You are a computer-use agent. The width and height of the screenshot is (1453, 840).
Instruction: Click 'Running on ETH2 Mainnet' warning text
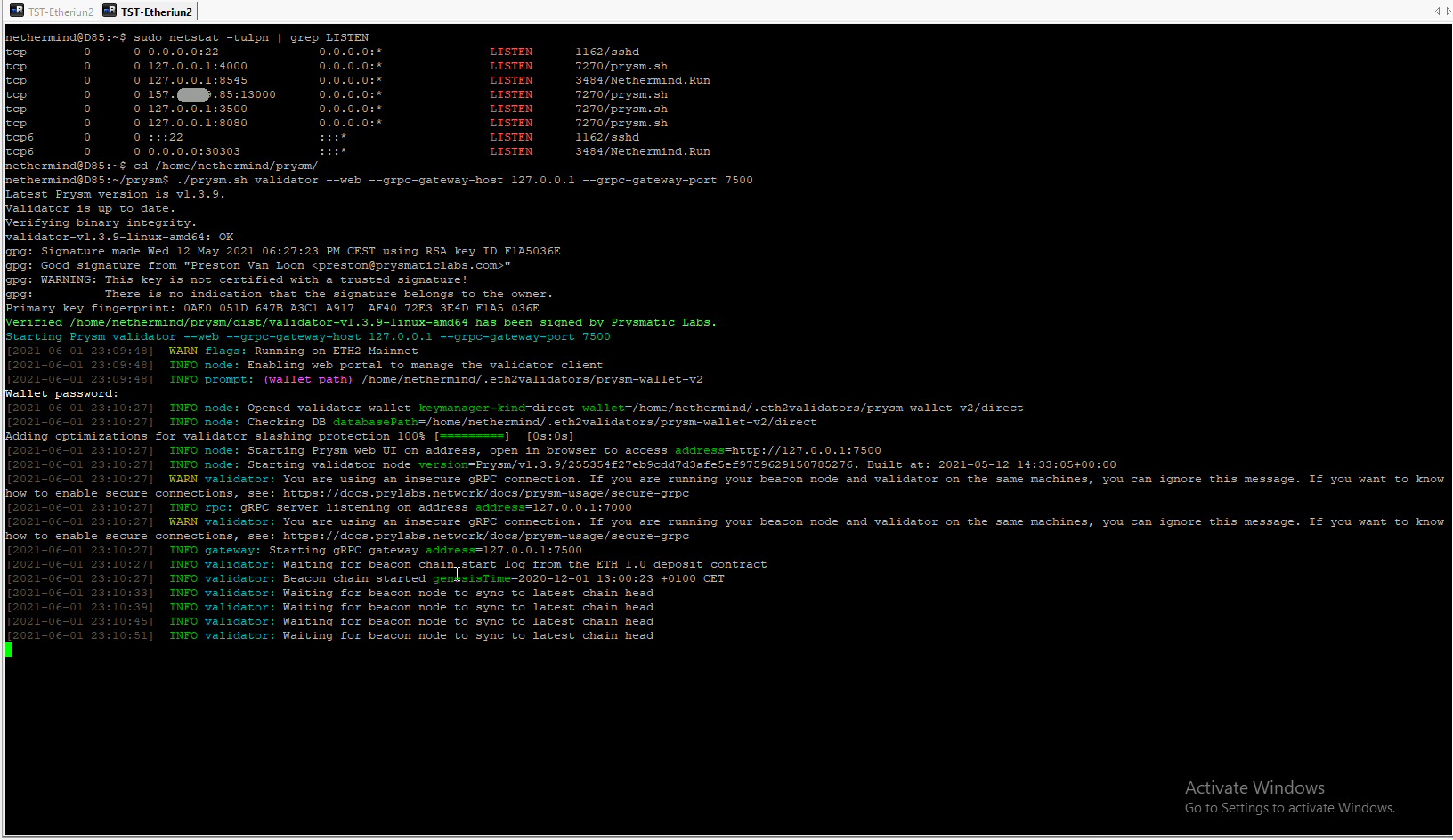coord(337,351)
